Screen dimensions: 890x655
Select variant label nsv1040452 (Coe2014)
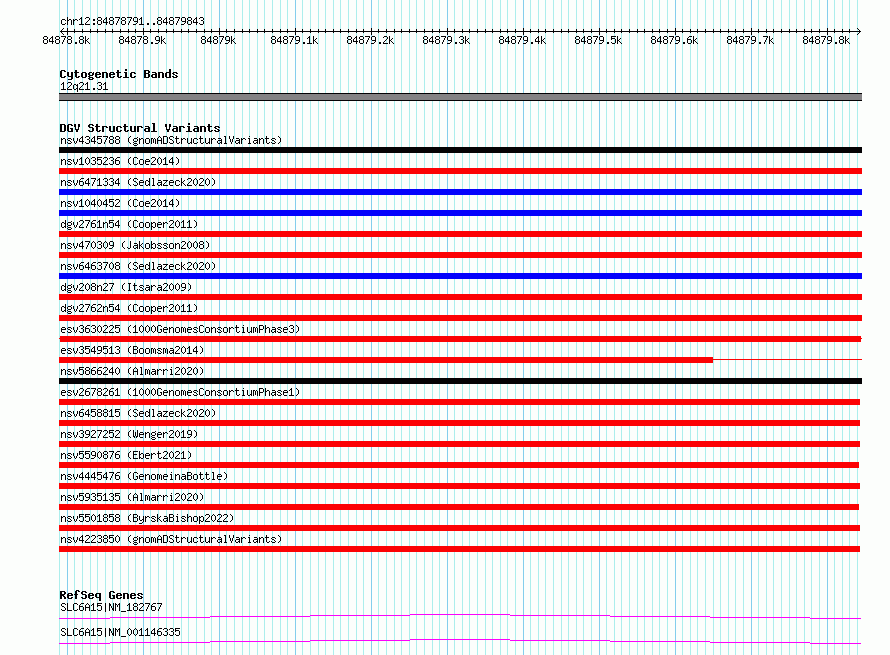pos(120,203)
